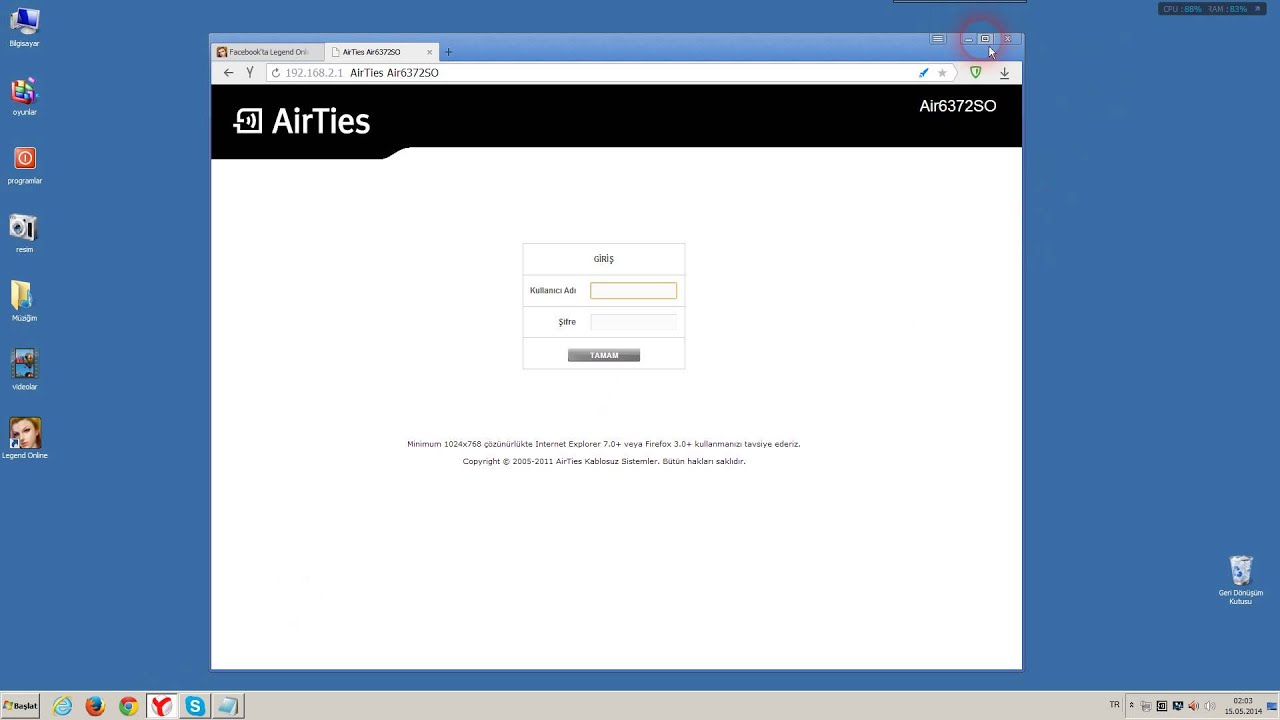This screenshot has height=720, width=1280.
Task: Open Skype from the taskbar
Action: pyautogui.click(x=195, y=706)
